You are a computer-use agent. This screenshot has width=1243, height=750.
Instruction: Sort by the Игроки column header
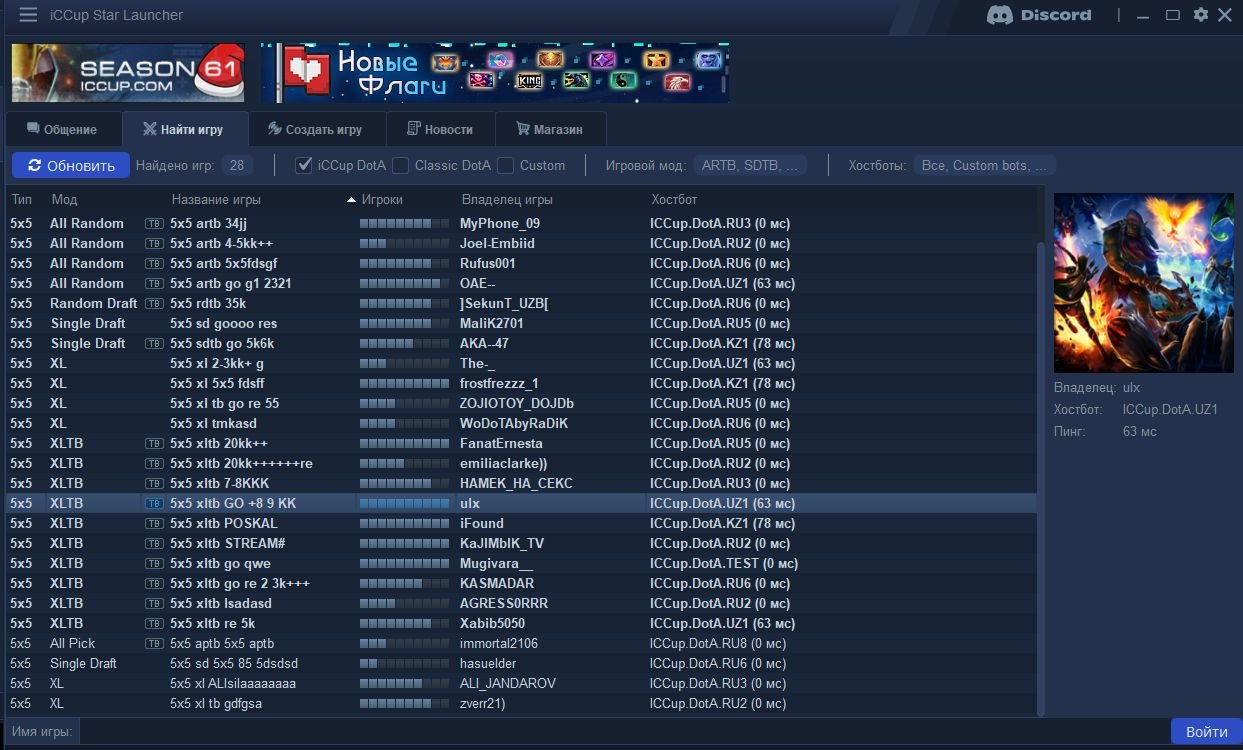pyautogui.click(x=382, y=200)
